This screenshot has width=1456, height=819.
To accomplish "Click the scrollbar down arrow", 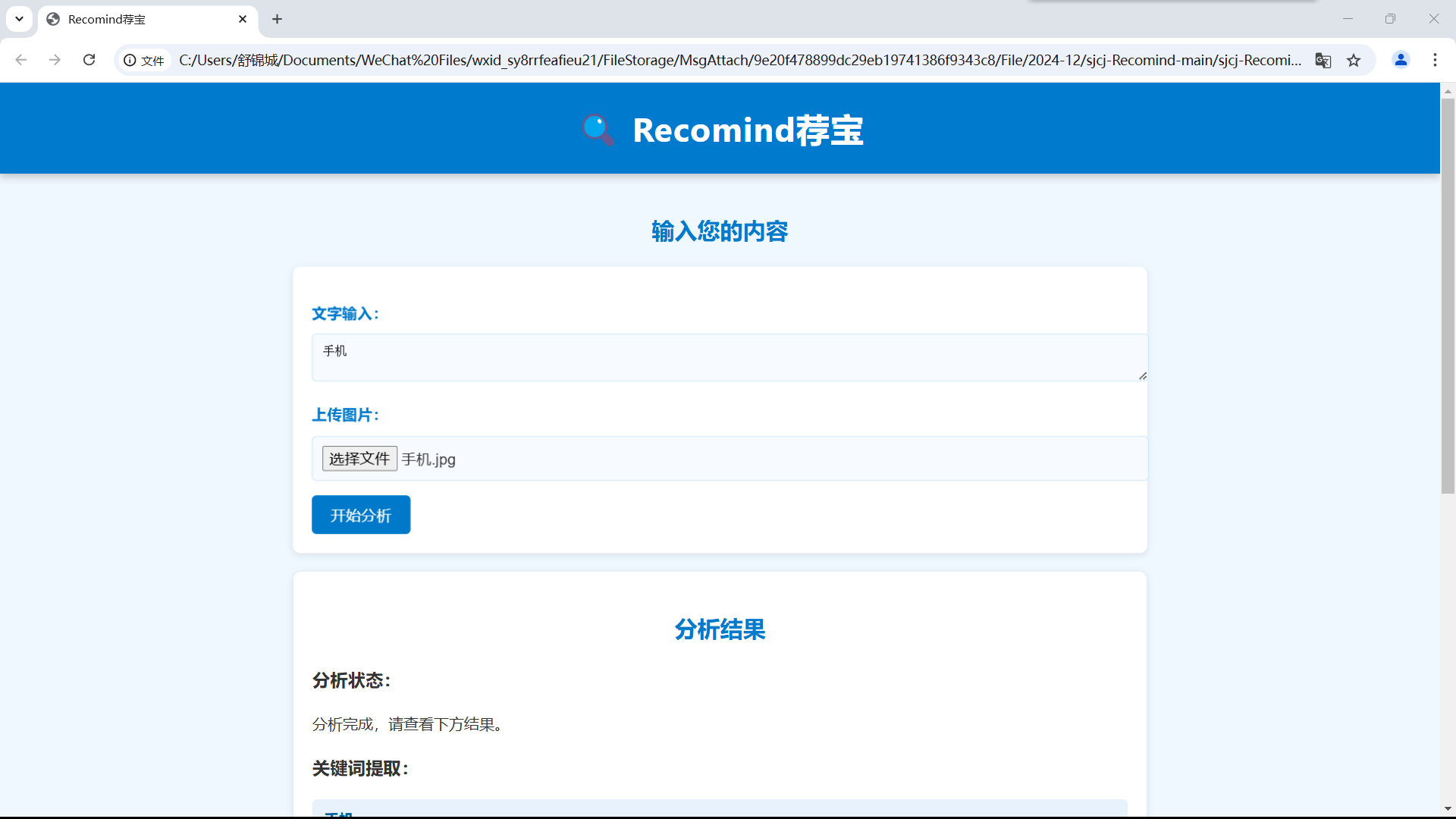I will pos(1448,809).
